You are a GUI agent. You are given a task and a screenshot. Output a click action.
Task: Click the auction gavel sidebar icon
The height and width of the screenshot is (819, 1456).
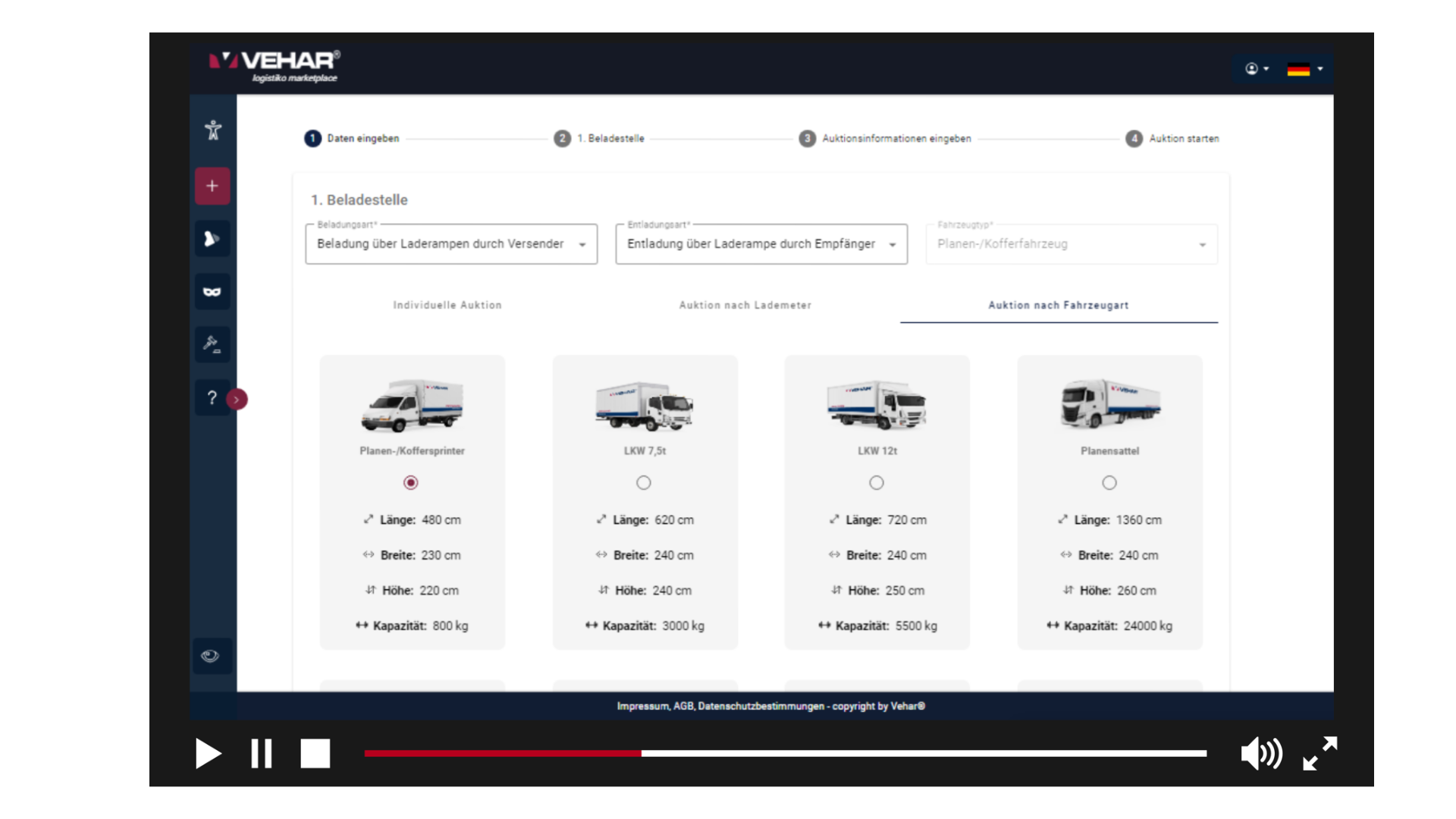pos(212,344)
